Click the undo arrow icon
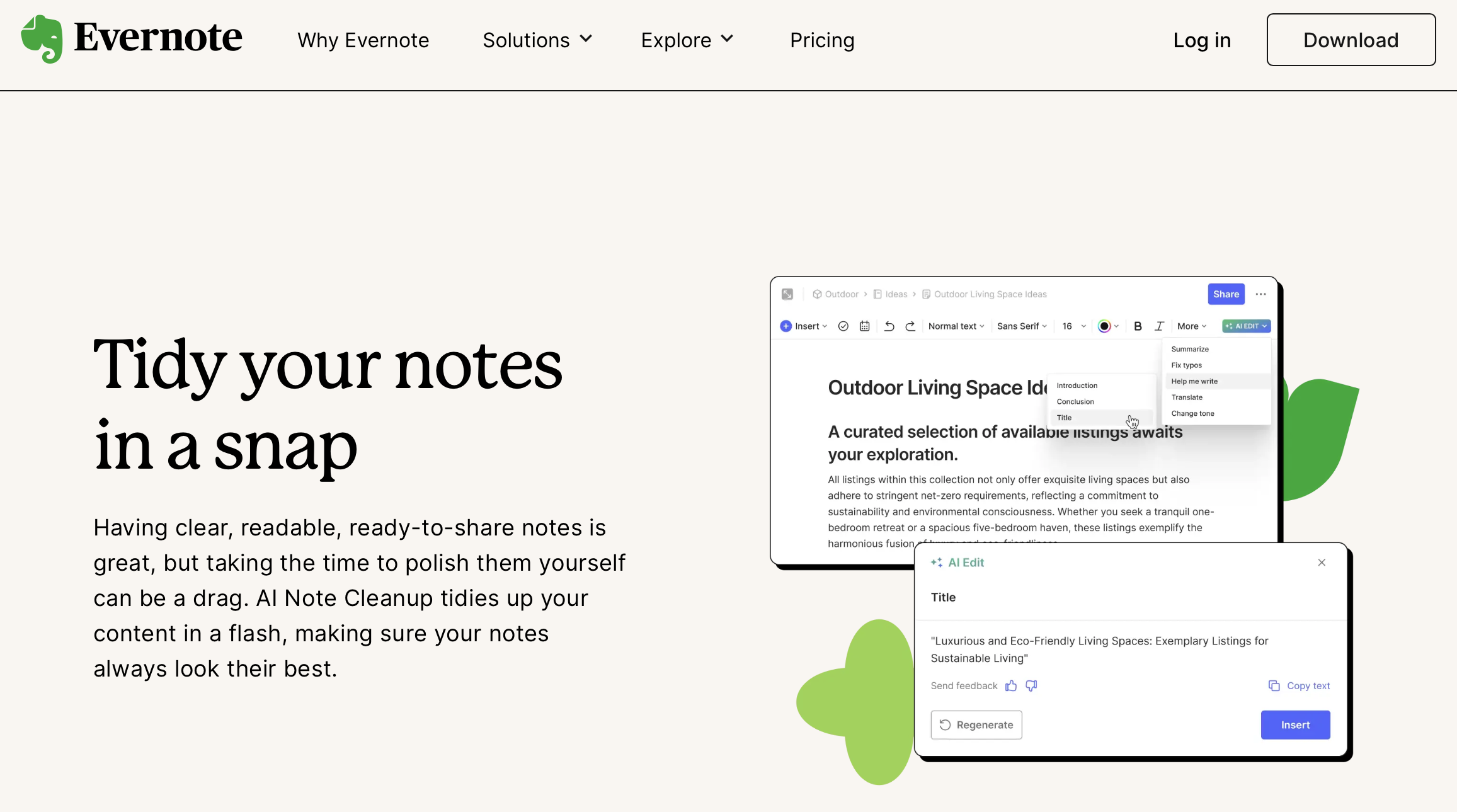The width and height of the screenshot is (1457, 812). pyautogui.click(x=889, y=326)
